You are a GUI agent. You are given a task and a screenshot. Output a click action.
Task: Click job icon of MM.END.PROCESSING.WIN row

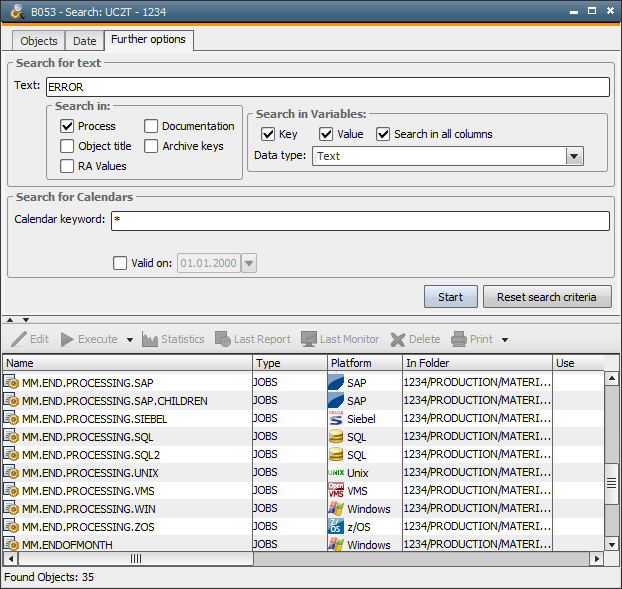click(x=12, y=508)
